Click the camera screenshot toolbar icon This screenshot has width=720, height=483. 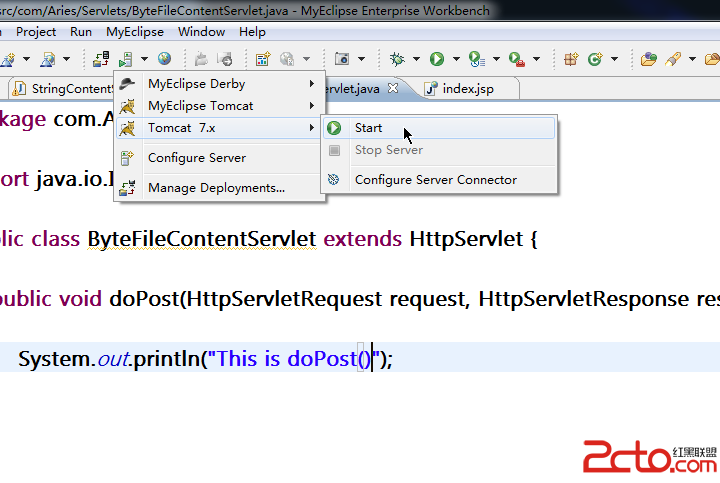click(342, 59)
